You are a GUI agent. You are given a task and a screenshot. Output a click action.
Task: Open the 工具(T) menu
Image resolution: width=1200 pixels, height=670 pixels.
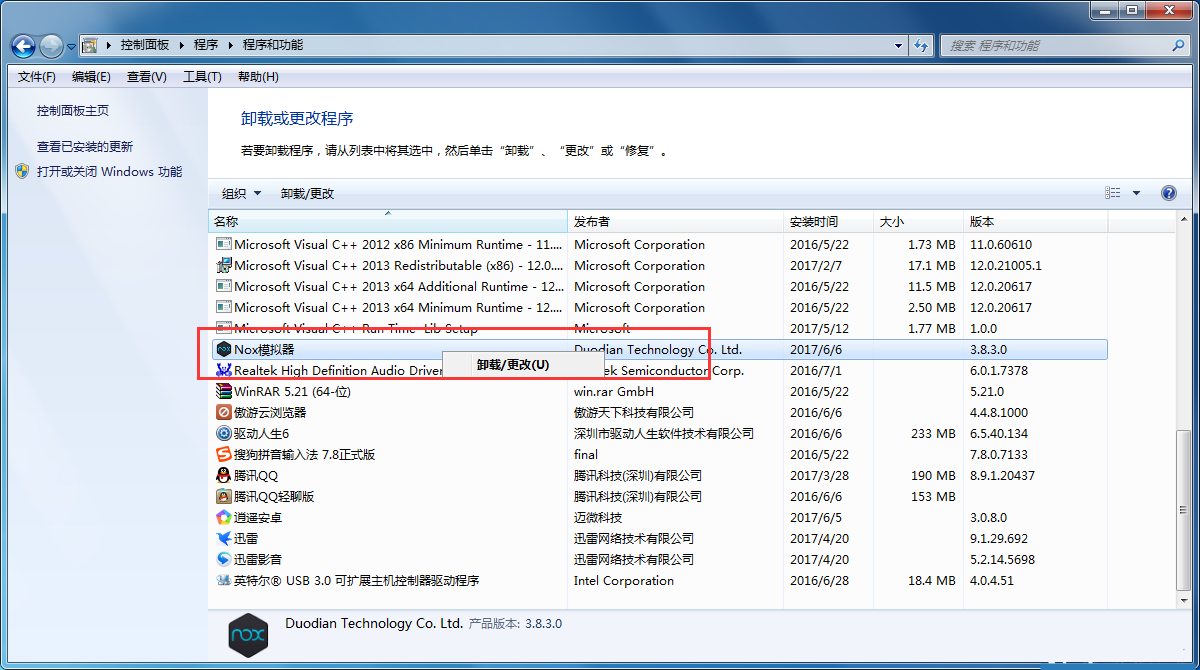pyautogui.click(x=202, y=77)
